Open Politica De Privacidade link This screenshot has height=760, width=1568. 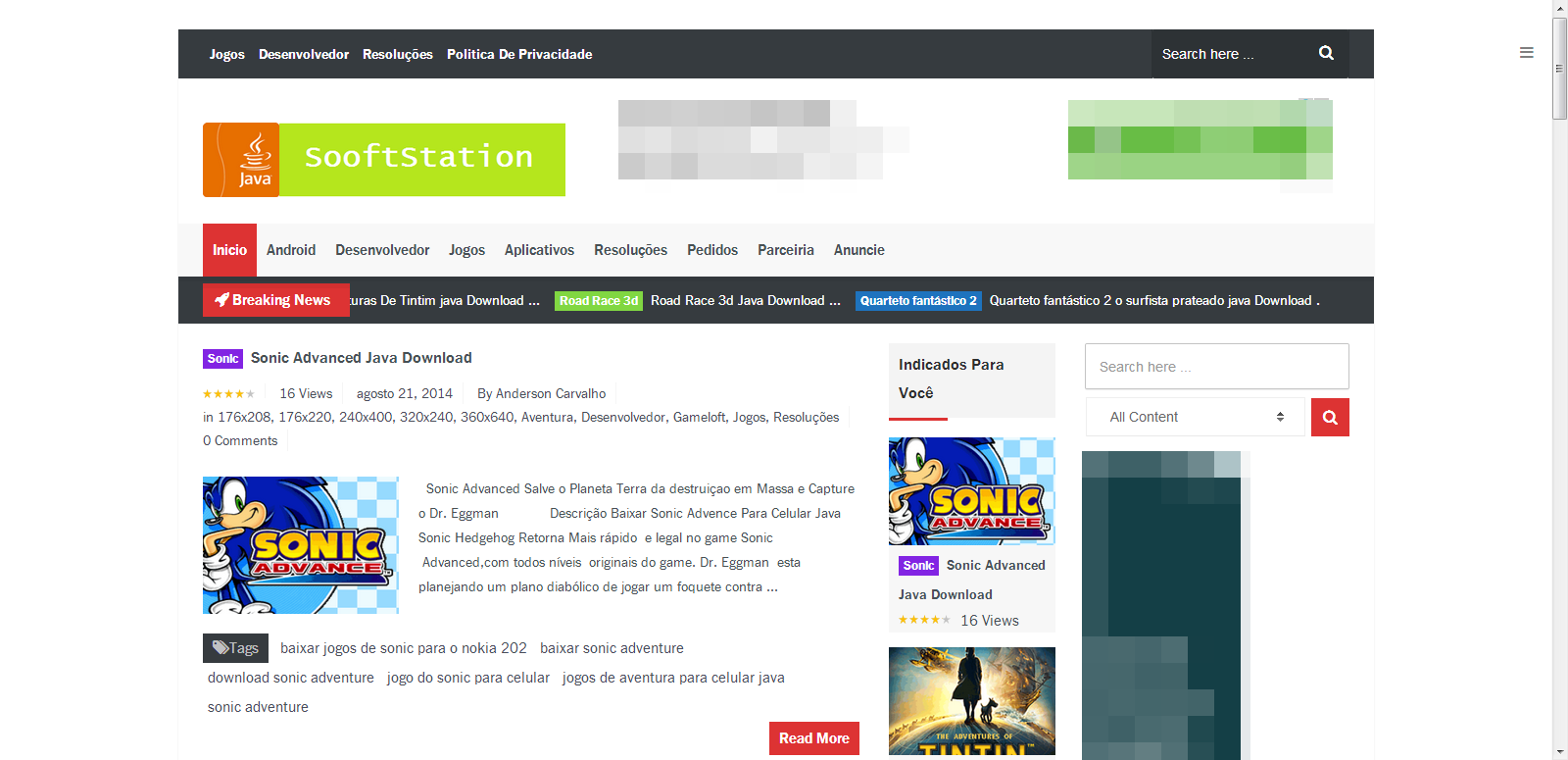pyautogui.click(x=519, y=54)
